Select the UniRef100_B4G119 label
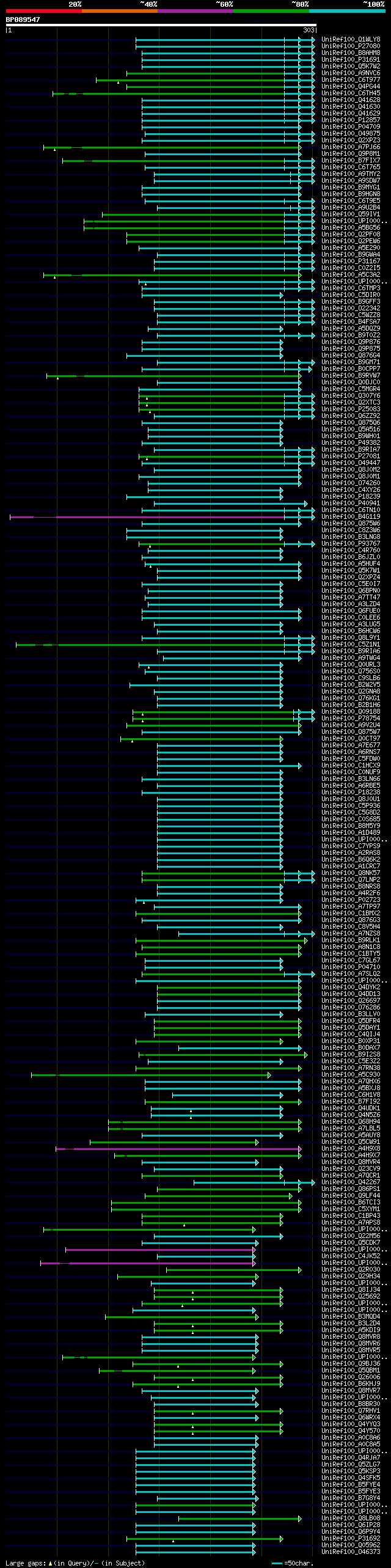The image size is (391, 1568). (x=351, y=516)
